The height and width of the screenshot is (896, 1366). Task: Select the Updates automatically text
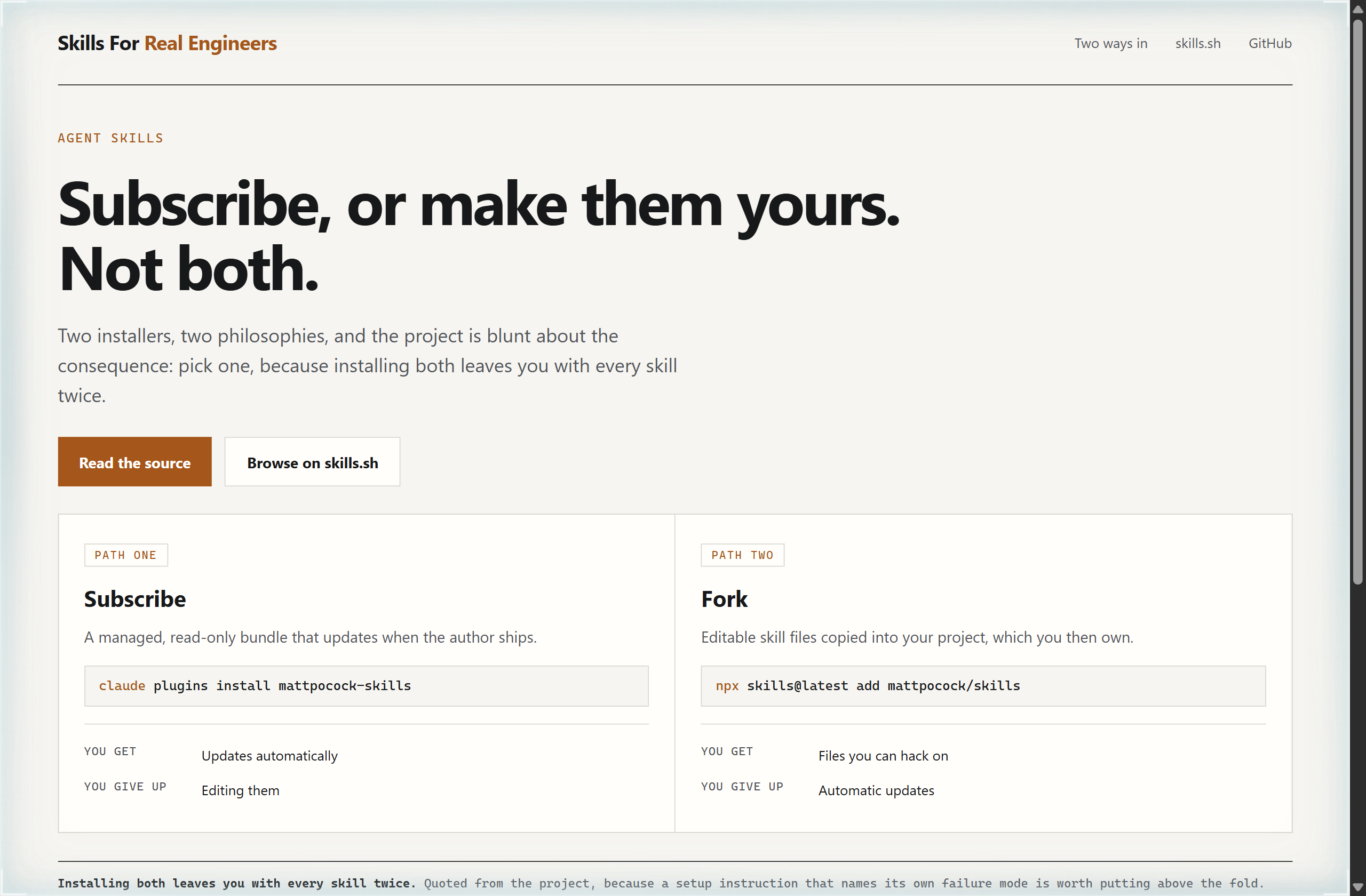point(269,756)
